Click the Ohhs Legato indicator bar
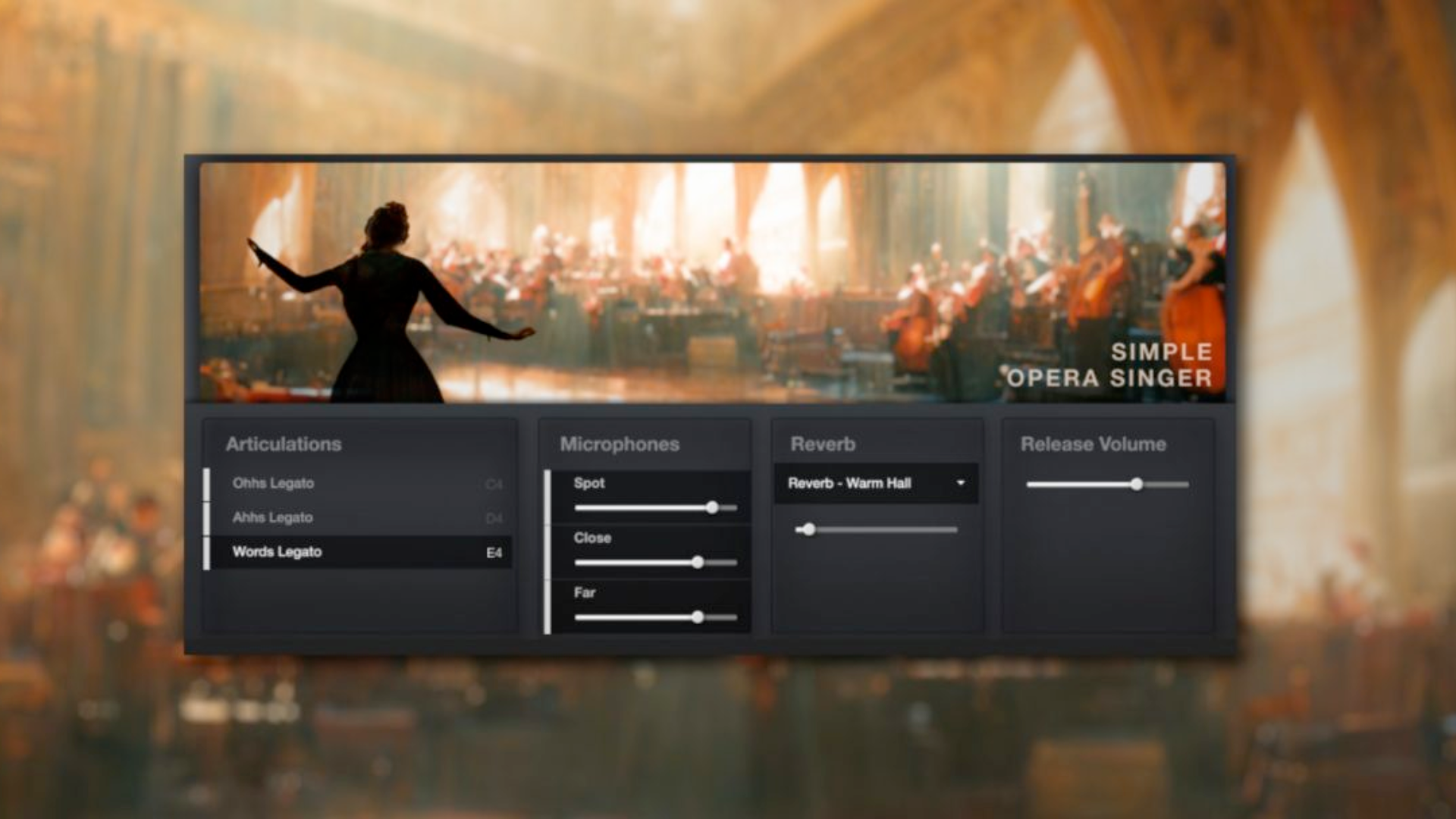This screenshot has height=819, width=1456. [206, 484]
